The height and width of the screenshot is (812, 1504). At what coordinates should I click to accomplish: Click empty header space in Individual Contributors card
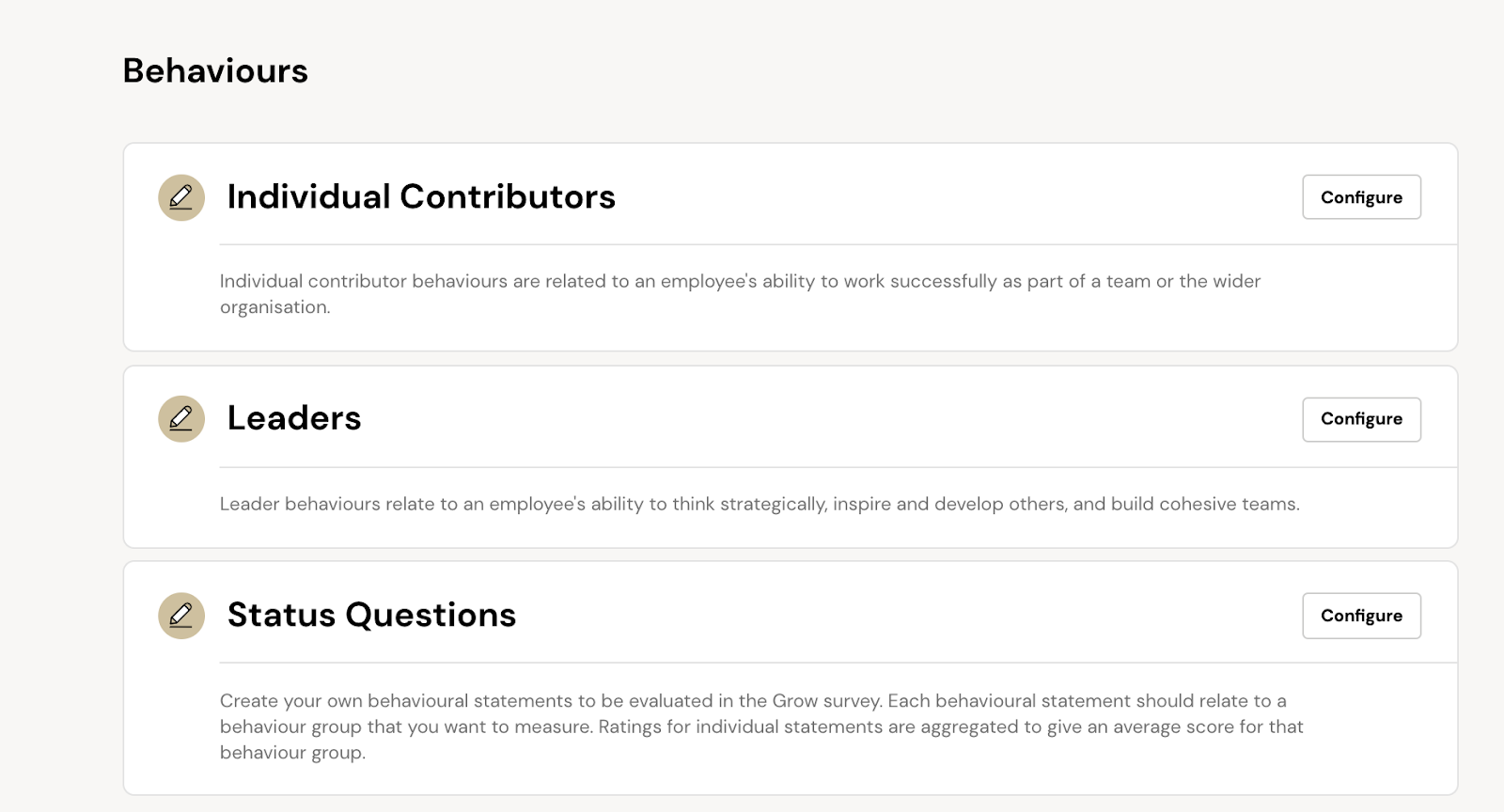pyautogui.click(x=959, y=197)
